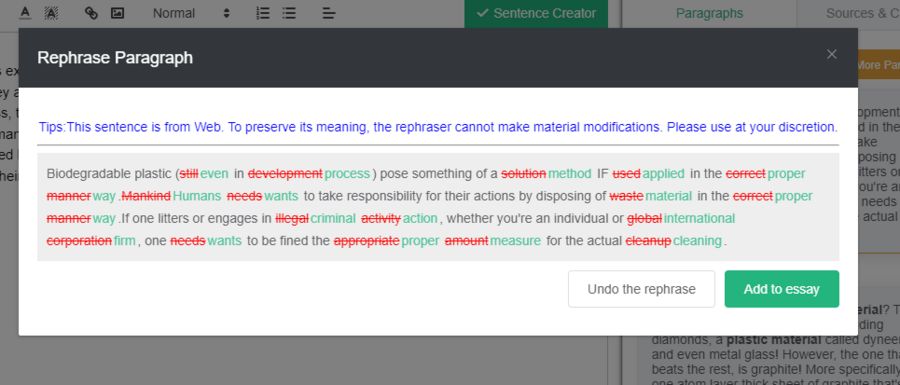Insert an image using the picture icon
900x385 pixels.
[118, 13]
